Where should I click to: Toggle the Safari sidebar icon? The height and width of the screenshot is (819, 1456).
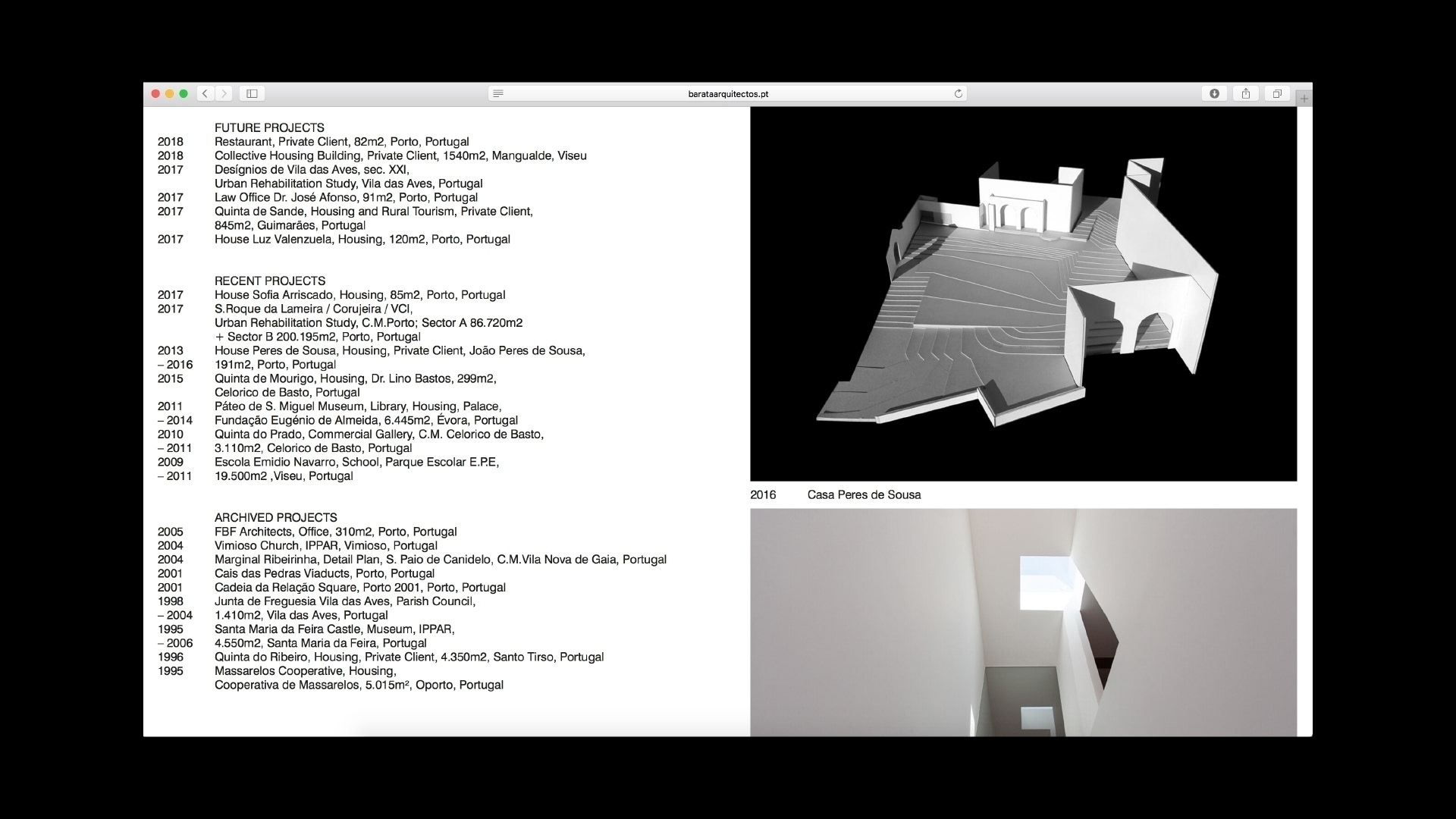pyautogui.click(x=253, y=93)
